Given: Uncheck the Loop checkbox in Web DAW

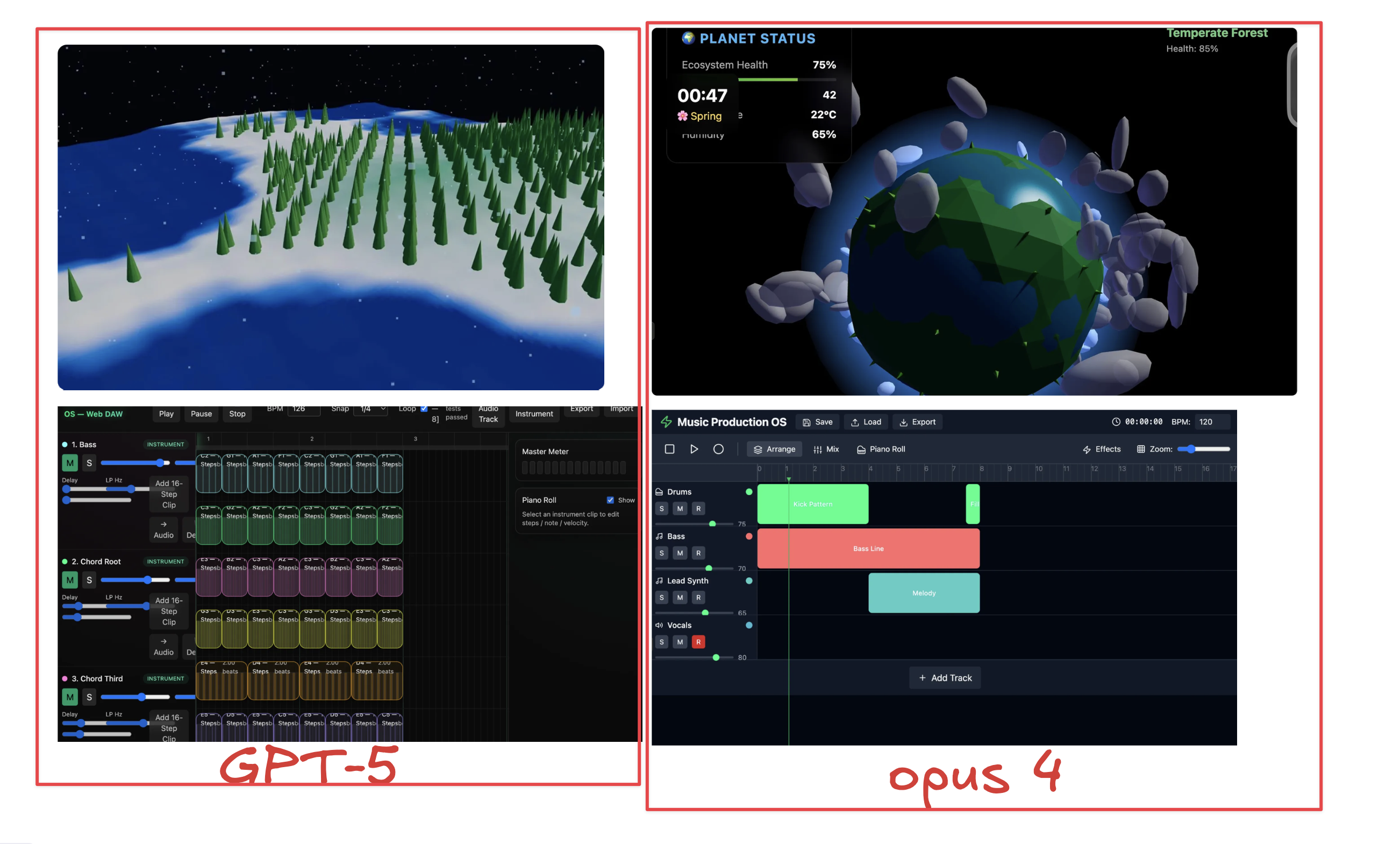Looking at the screenshot, I should [x=424, y=409].
